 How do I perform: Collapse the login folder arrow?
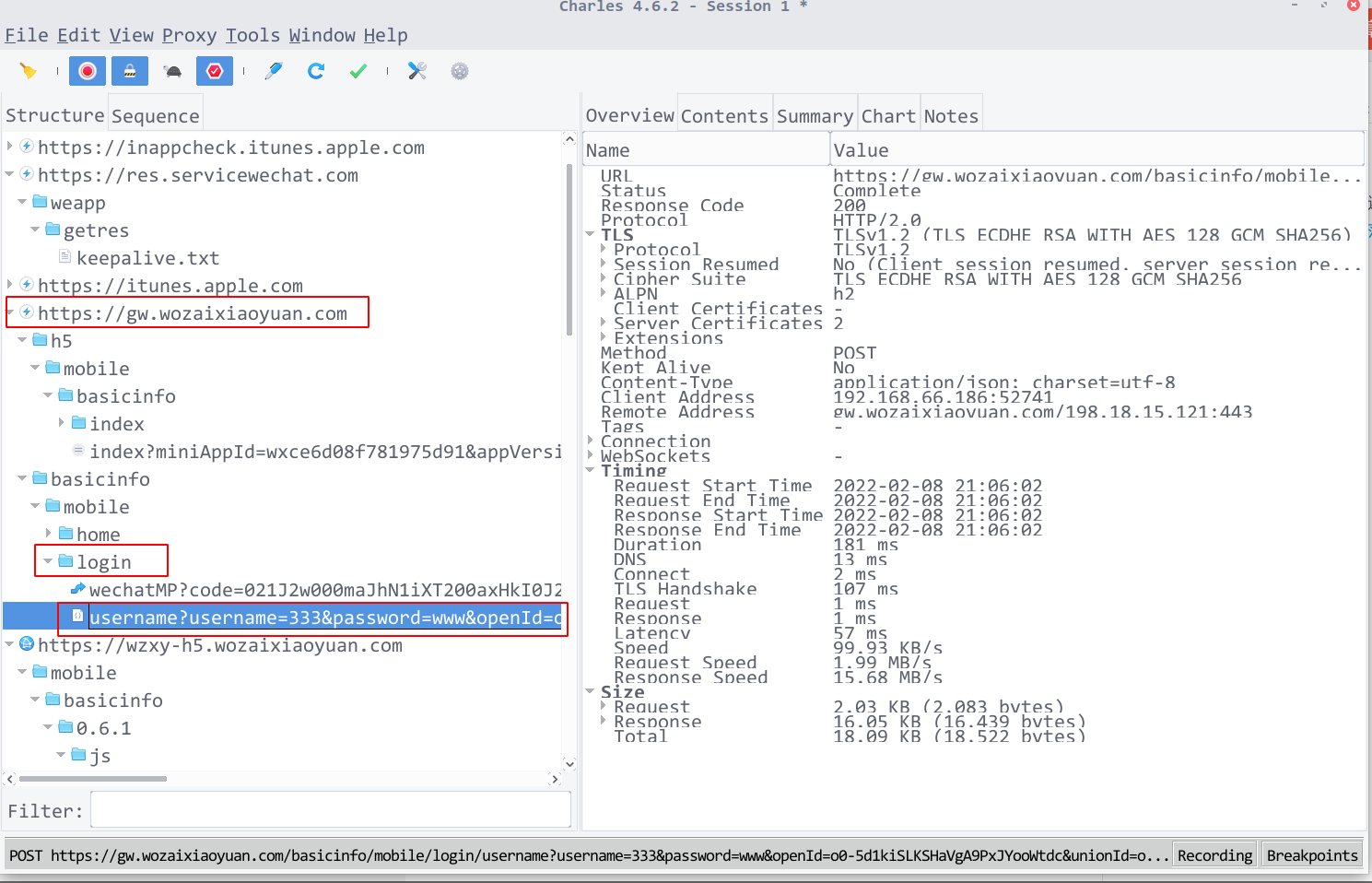click(x=48, y=560)
